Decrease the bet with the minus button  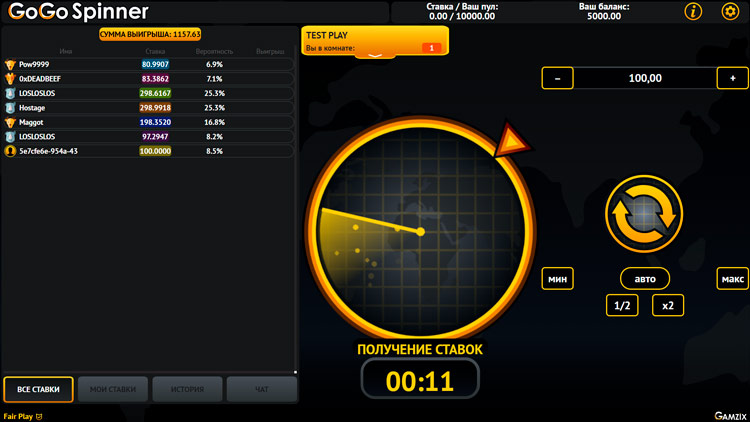click(557, 78)
